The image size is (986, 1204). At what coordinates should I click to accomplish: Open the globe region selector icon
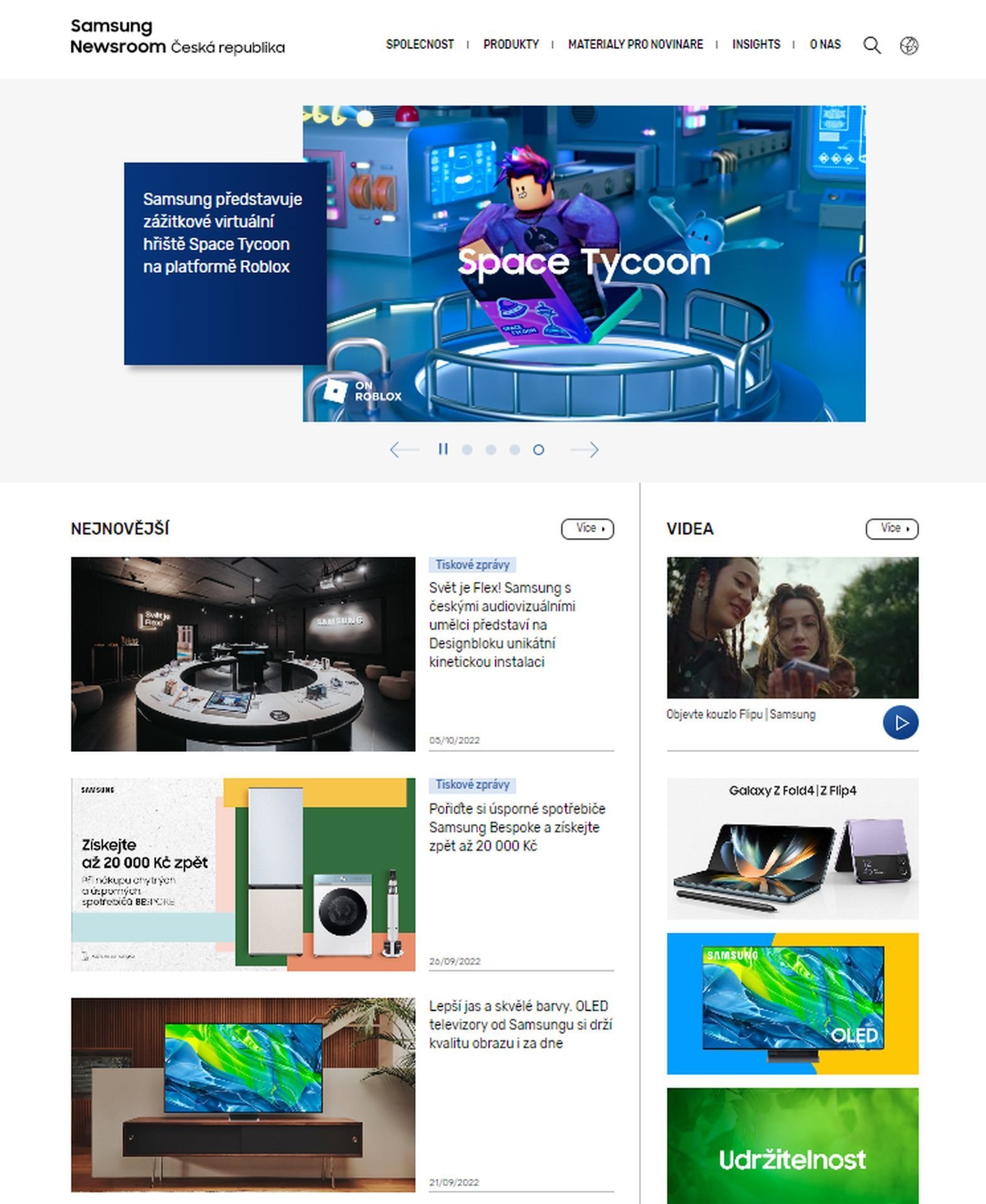coord(909,45)
